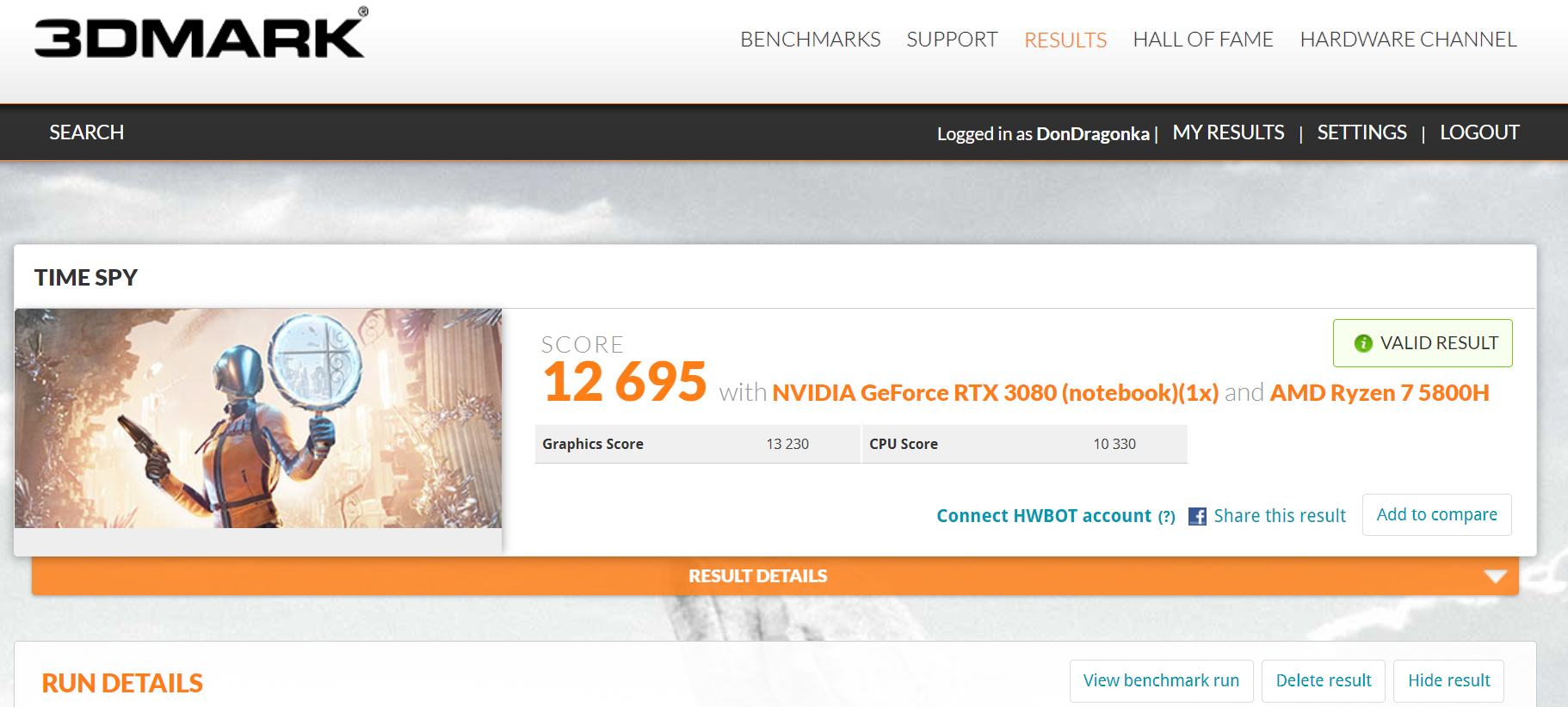1568x707 pixels.
Task: Click the CPU Score label
Action: (904, 444)
